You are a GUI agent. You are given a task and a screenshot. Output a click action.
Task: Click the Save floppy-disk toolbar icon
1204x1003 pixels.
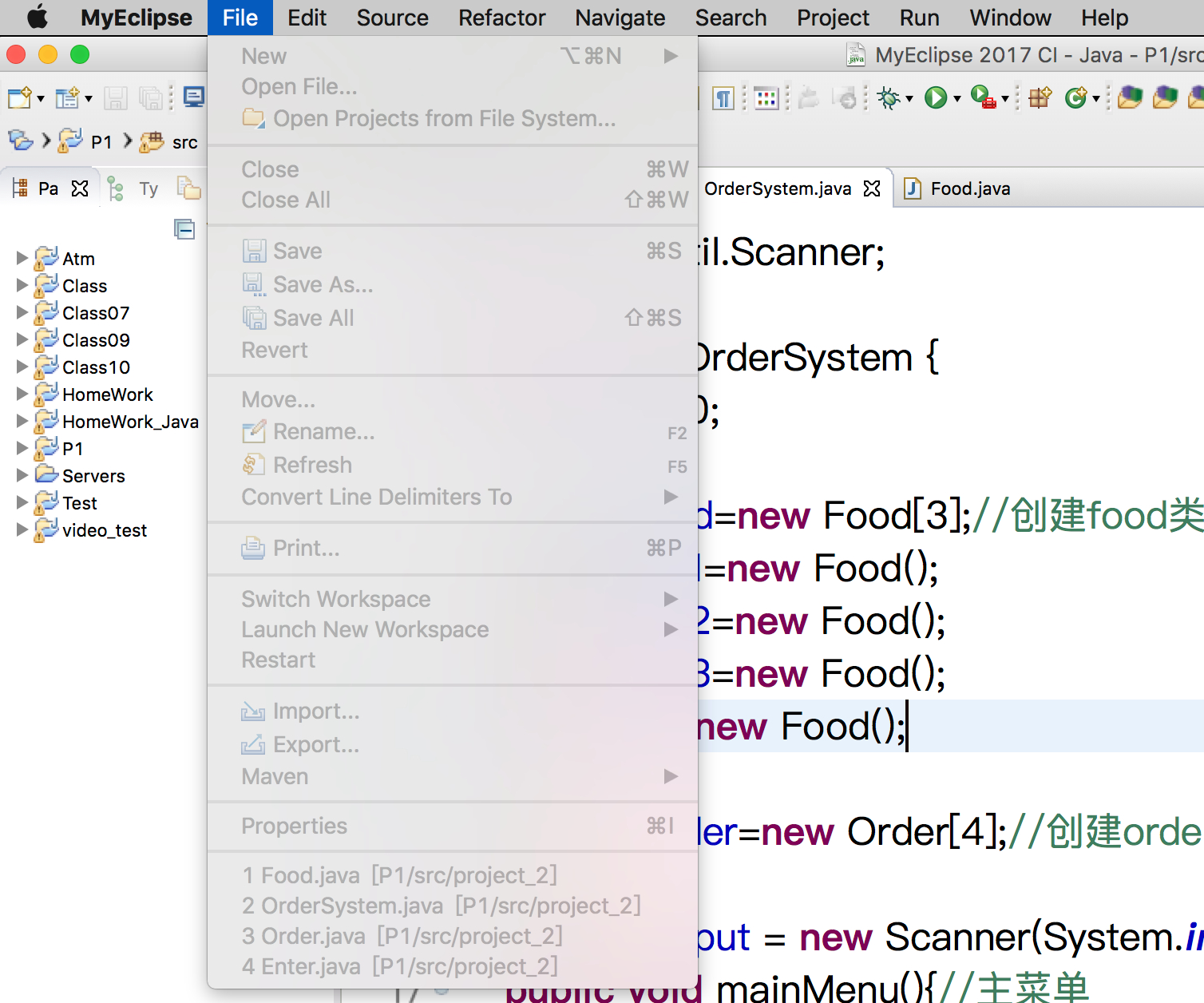point(116,98)
